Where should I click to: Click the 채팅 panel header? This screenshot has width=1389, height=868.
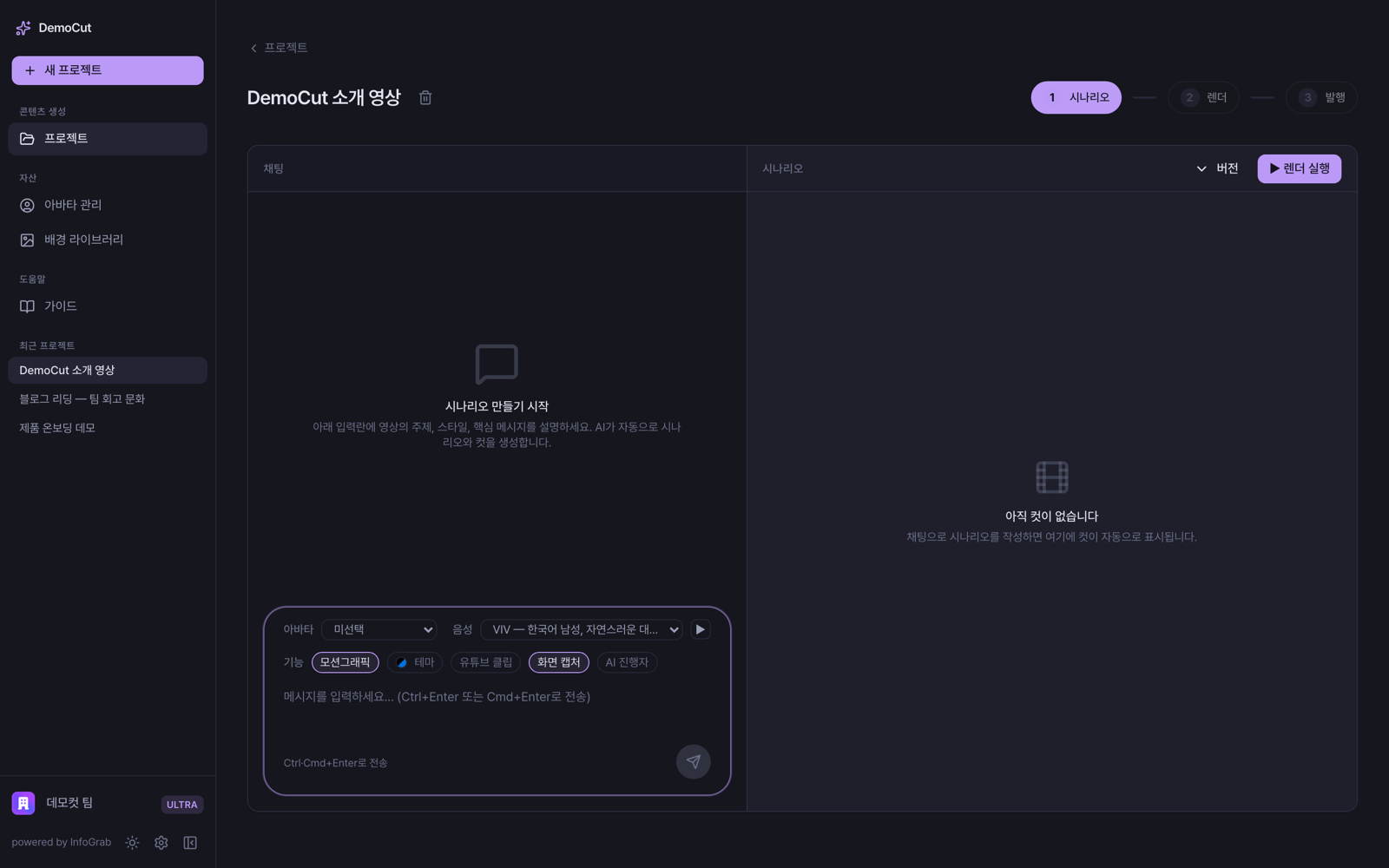point(273,168)
